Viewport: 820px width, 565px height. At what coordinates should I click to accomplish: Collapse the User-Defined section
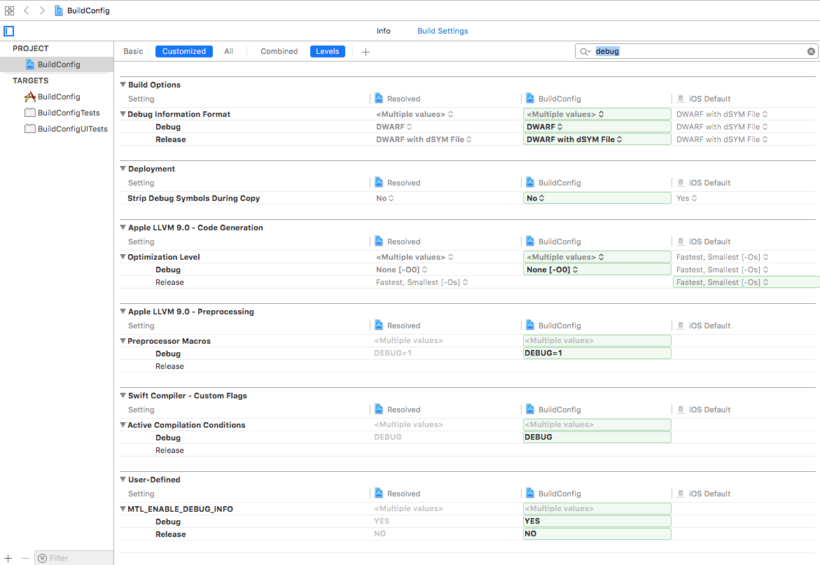pos(123,479)
